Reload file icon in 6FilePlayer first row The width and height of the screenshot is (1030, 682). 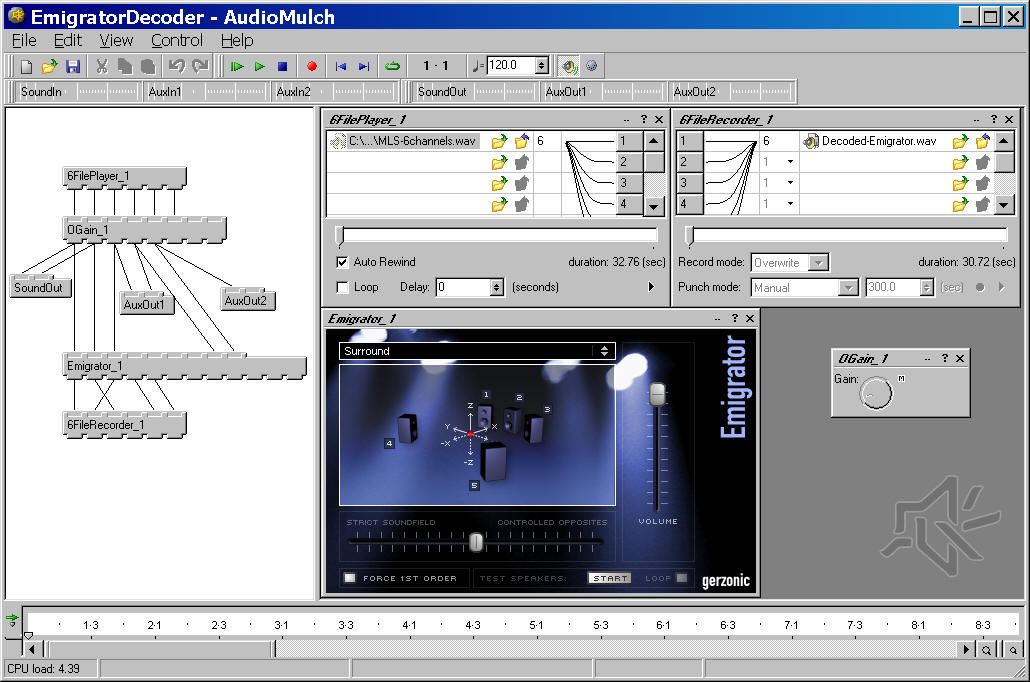[522, 141]
